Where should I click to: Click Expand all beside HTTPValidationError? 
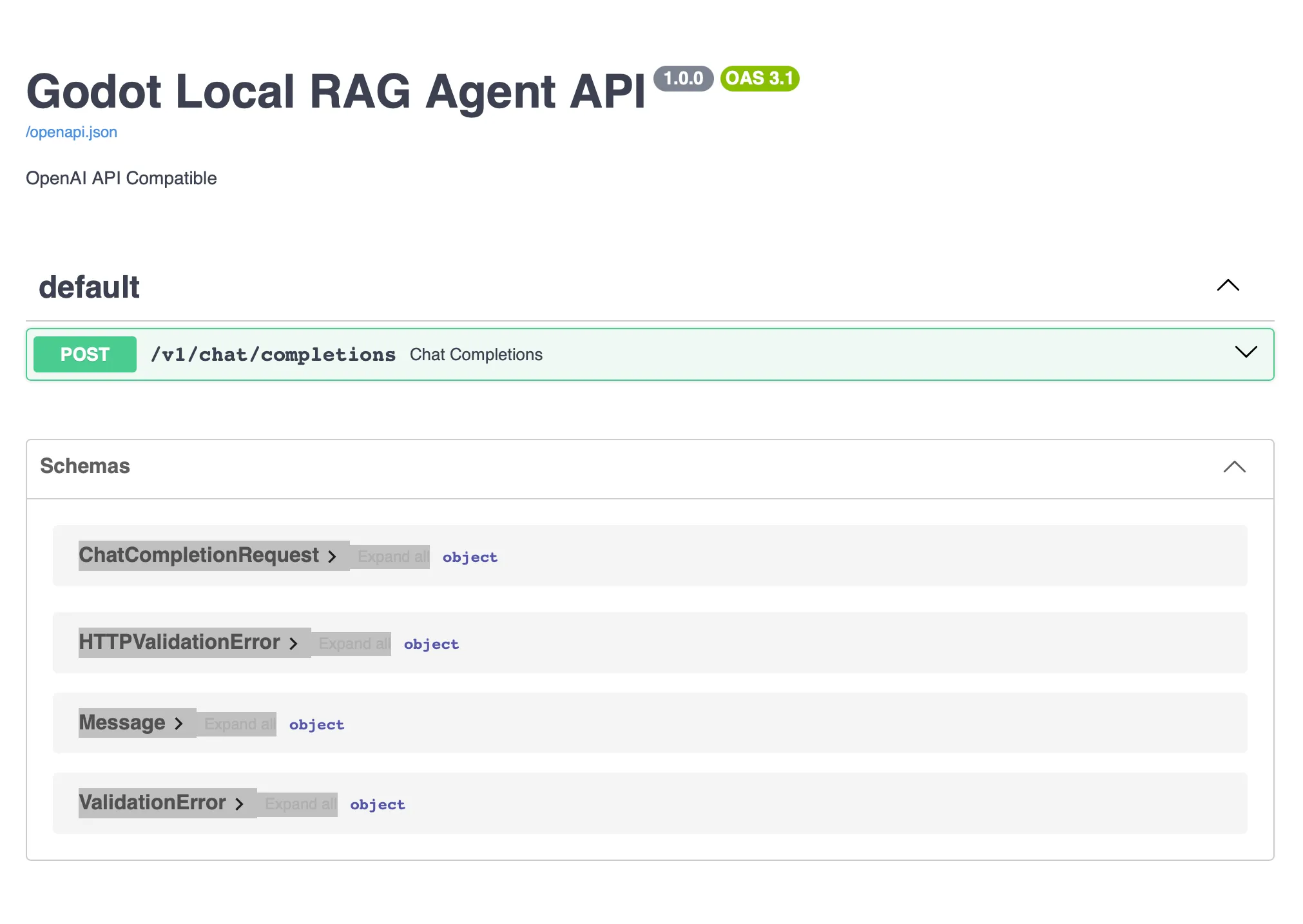coord(354,644)
